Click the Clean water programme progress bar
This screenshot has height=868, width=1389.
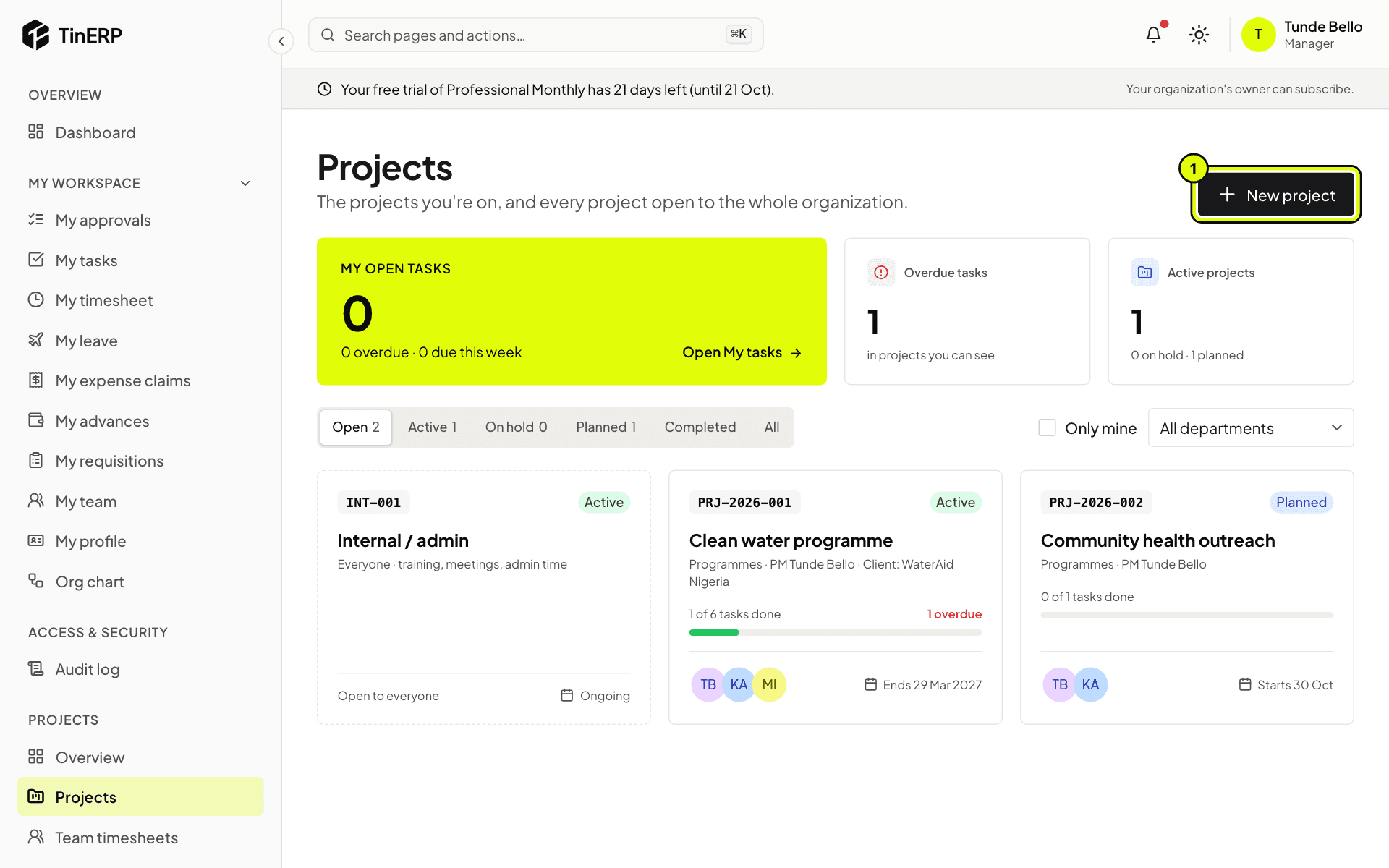pyautogui.click(x=836, y=633)
